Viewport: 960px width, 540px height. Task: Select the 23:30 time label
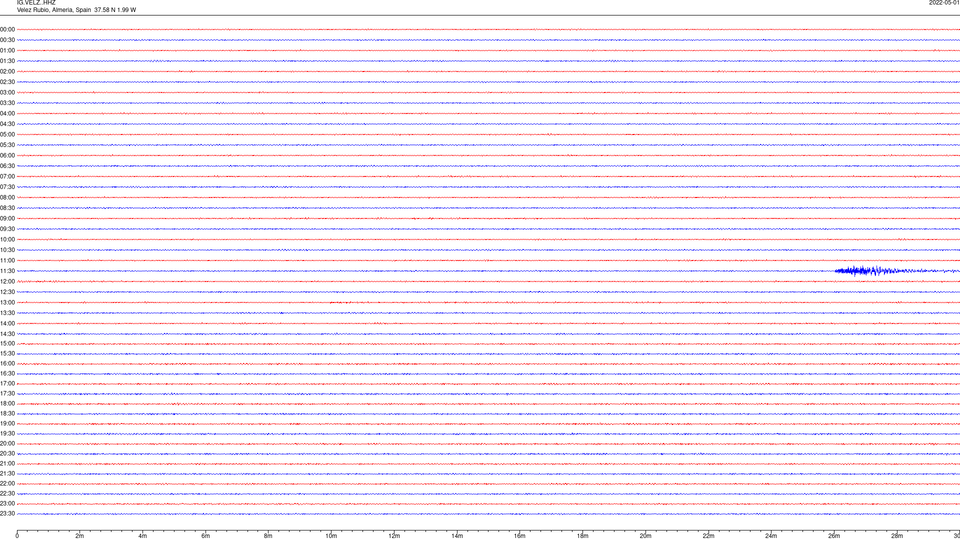click(x=7, y=514)
